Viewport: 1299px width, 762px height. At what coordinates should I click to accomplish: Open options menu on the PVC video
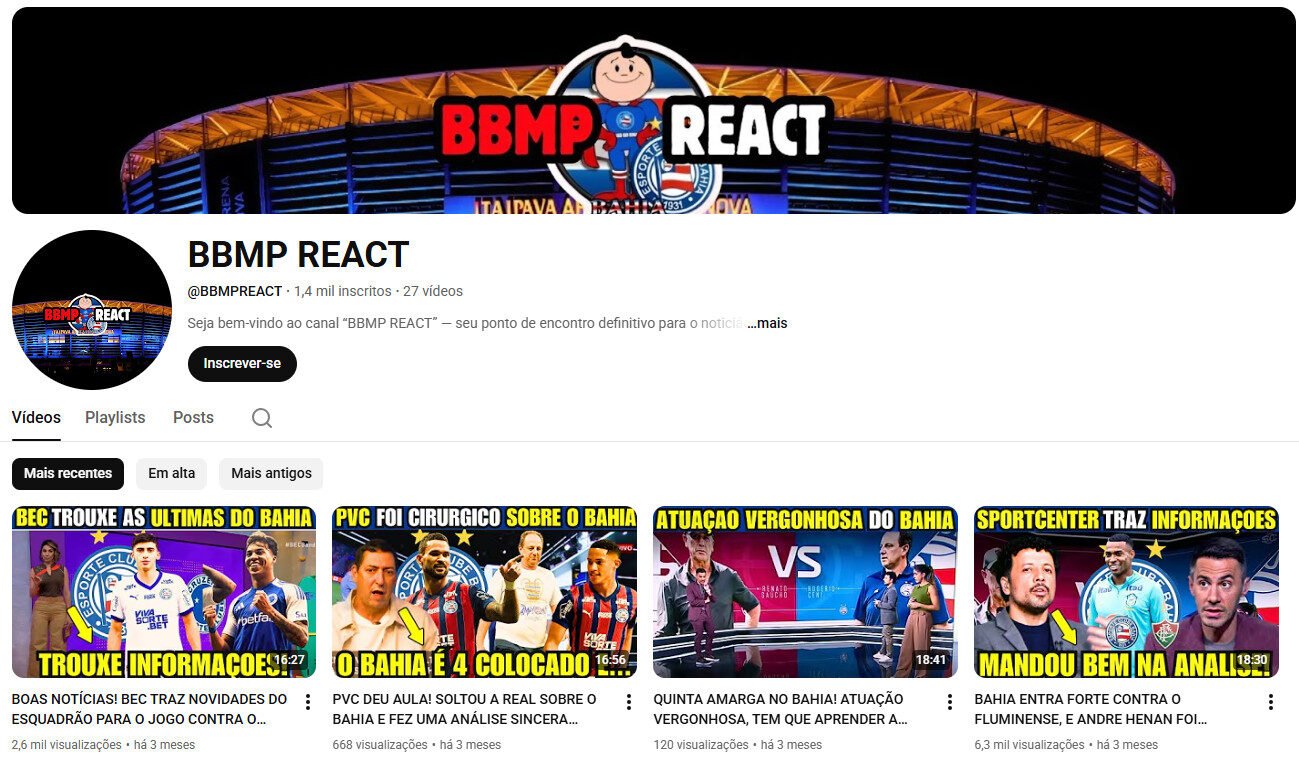tap(628, 701)
